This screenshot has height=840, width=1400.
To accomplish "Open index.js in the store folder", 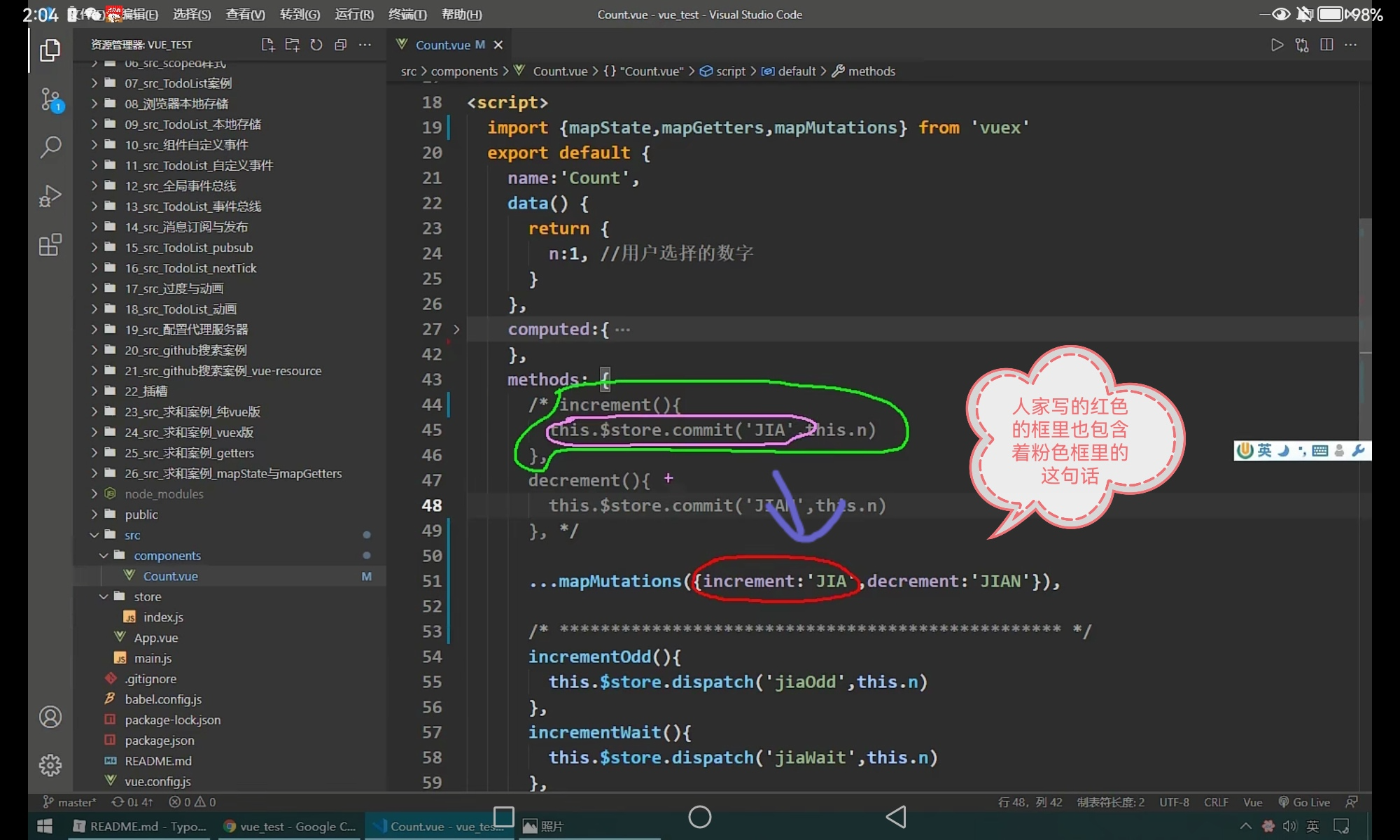I will [x=163, y=617].
